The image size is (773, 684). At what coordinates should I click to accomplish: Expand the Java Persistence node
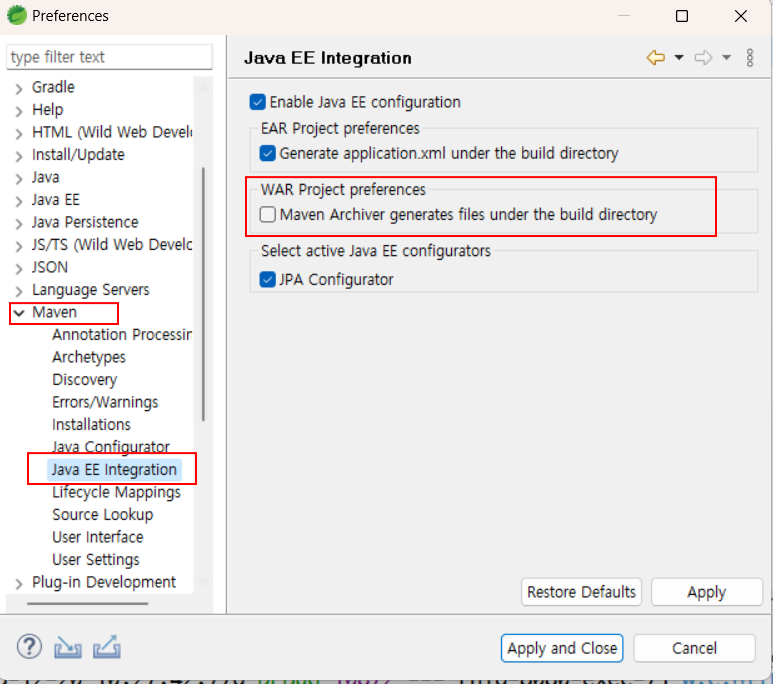(19, 223)
